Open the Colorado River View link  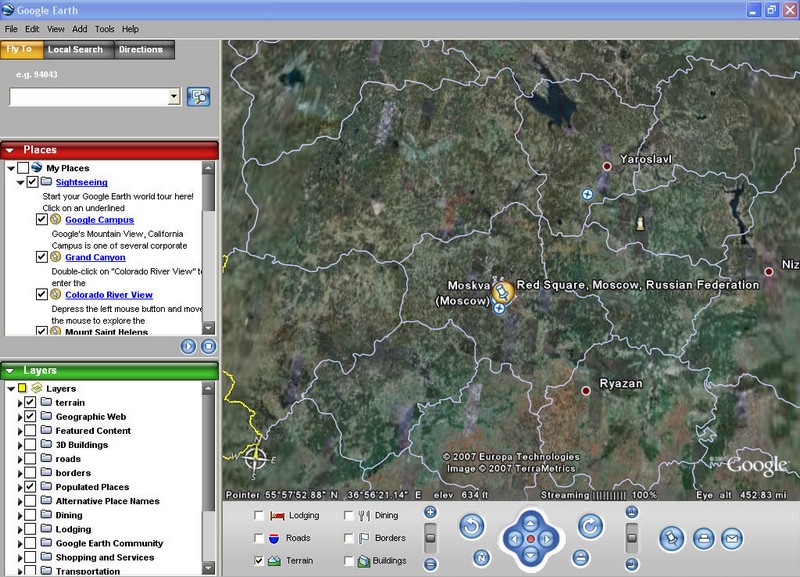[x=109, y=295]
